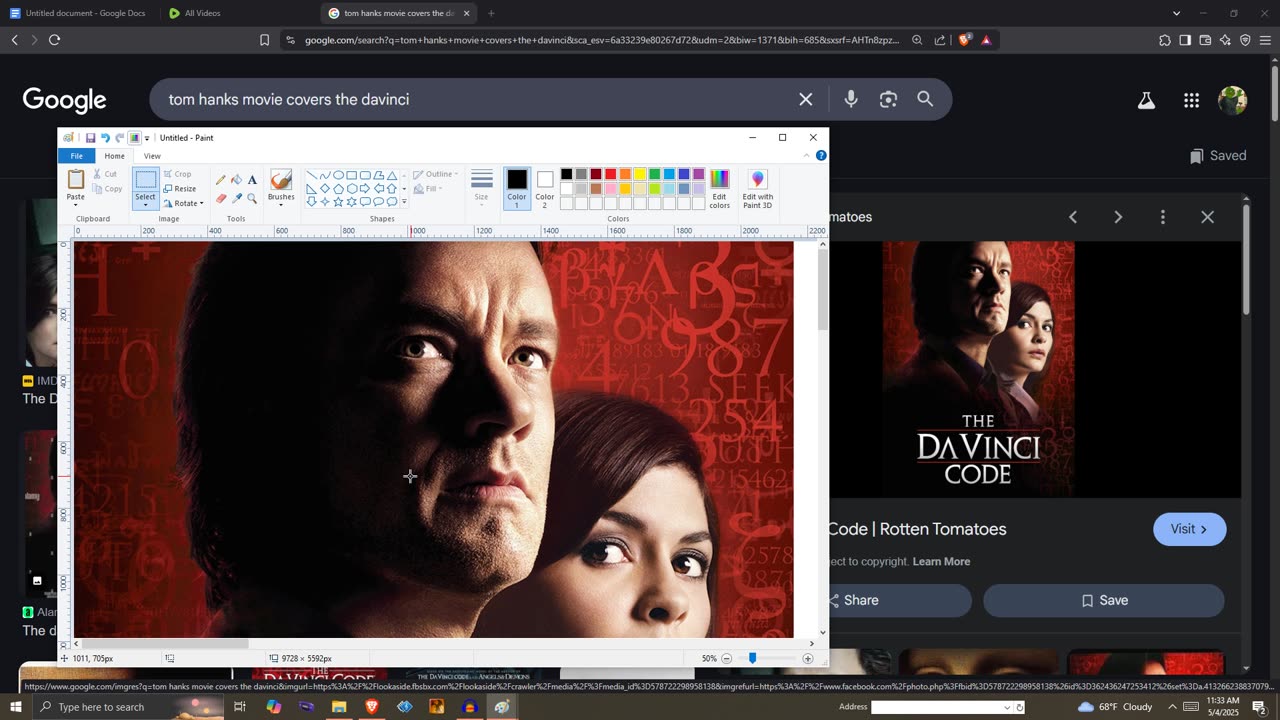The image size is (1280, 720).
Task: Click the Da Vinci Code poster preview image
Action: pyautogui.click(x=977, y=369)
